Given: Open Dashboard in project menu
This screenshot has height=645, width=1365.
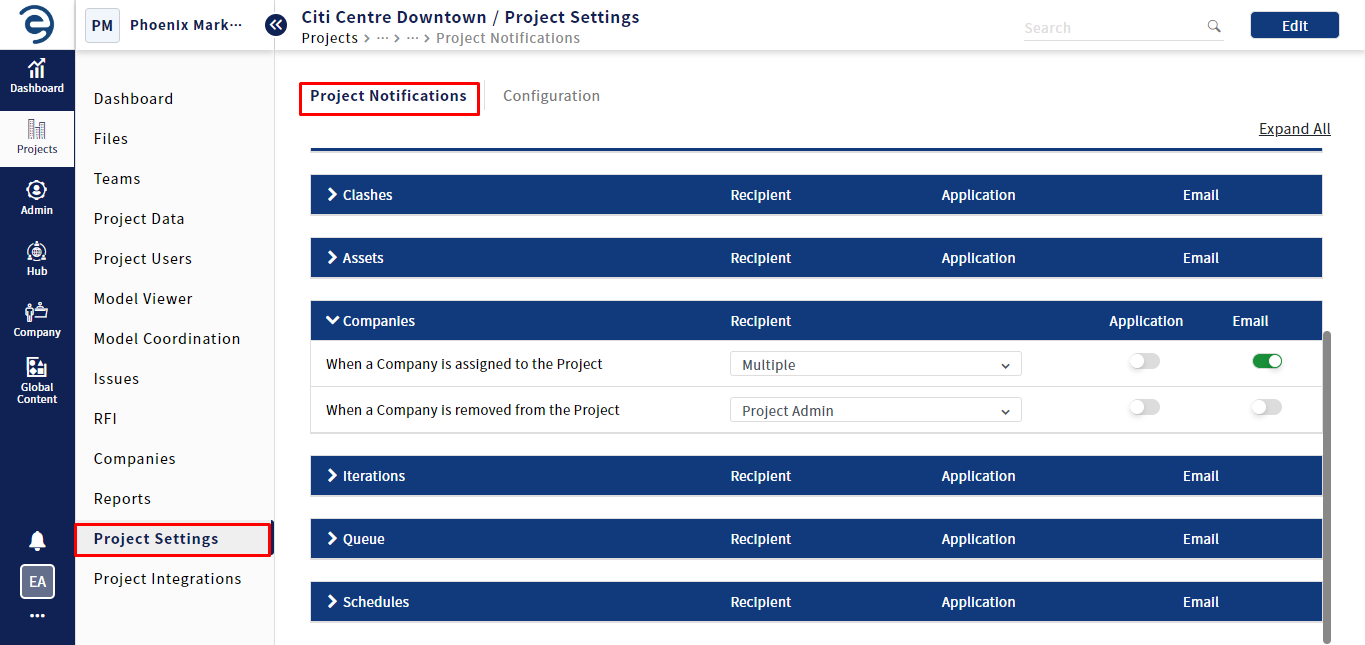Looking at the screenshot, I should 133,99.
